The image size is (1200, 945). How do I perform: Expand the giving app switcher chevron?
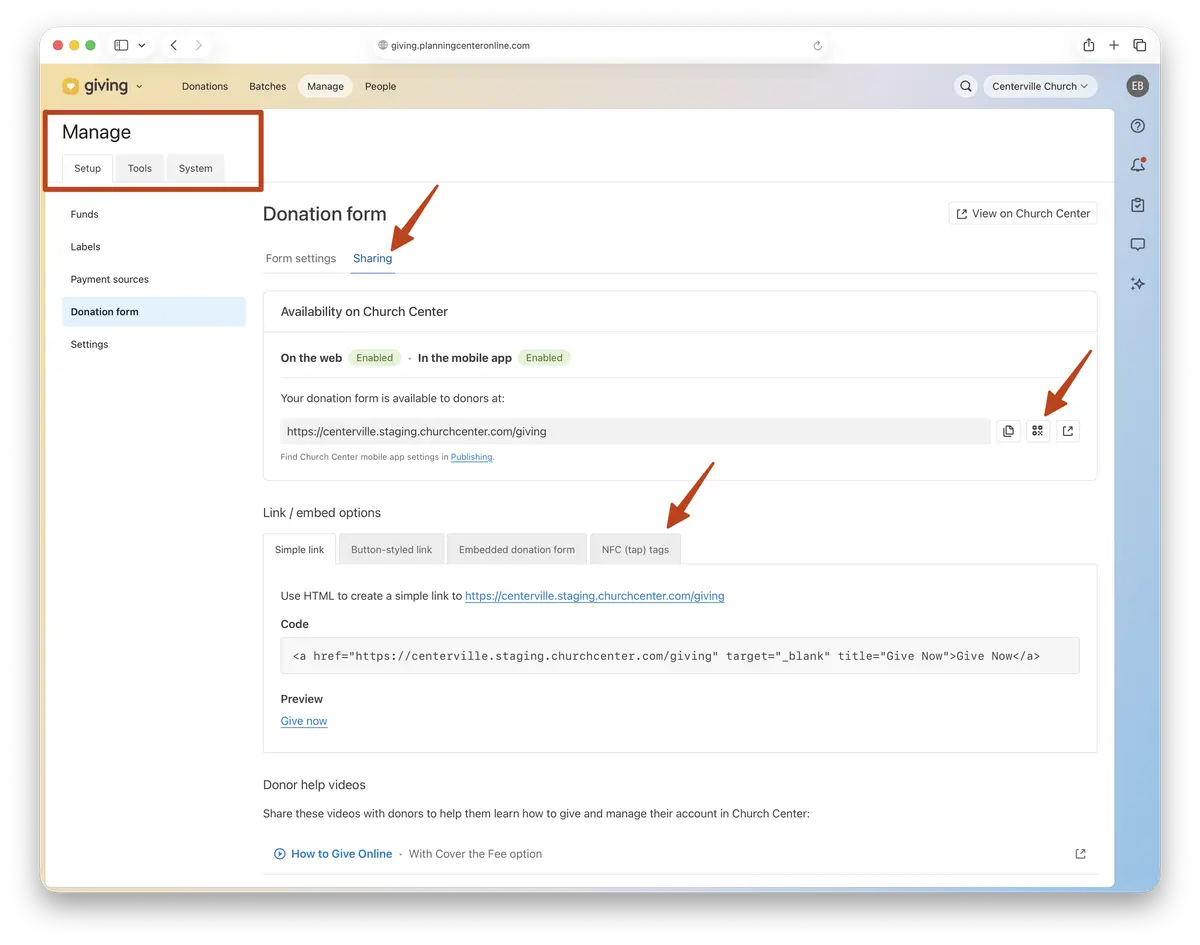tap(139, 87)
